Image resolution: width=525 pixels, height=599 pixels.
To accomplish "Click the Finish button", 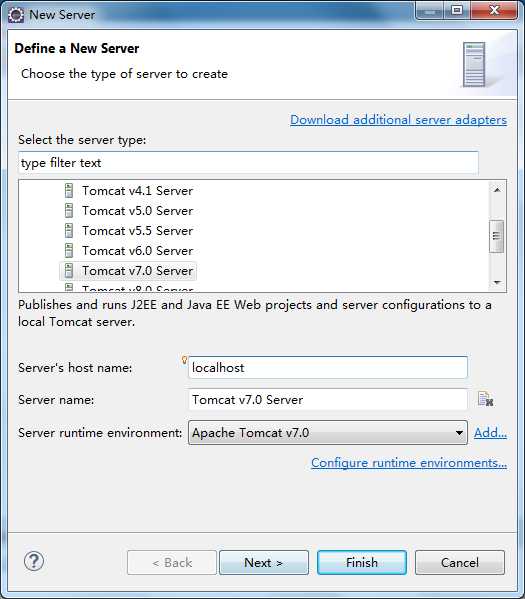I will coord(361,562).
